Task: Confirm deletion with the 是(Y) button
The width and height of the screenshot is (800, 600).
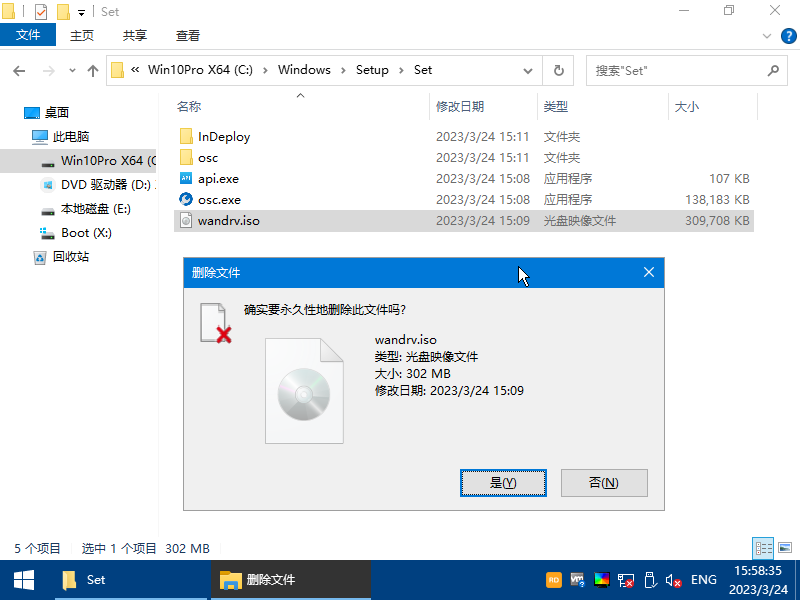Action: tap(503, 483)
